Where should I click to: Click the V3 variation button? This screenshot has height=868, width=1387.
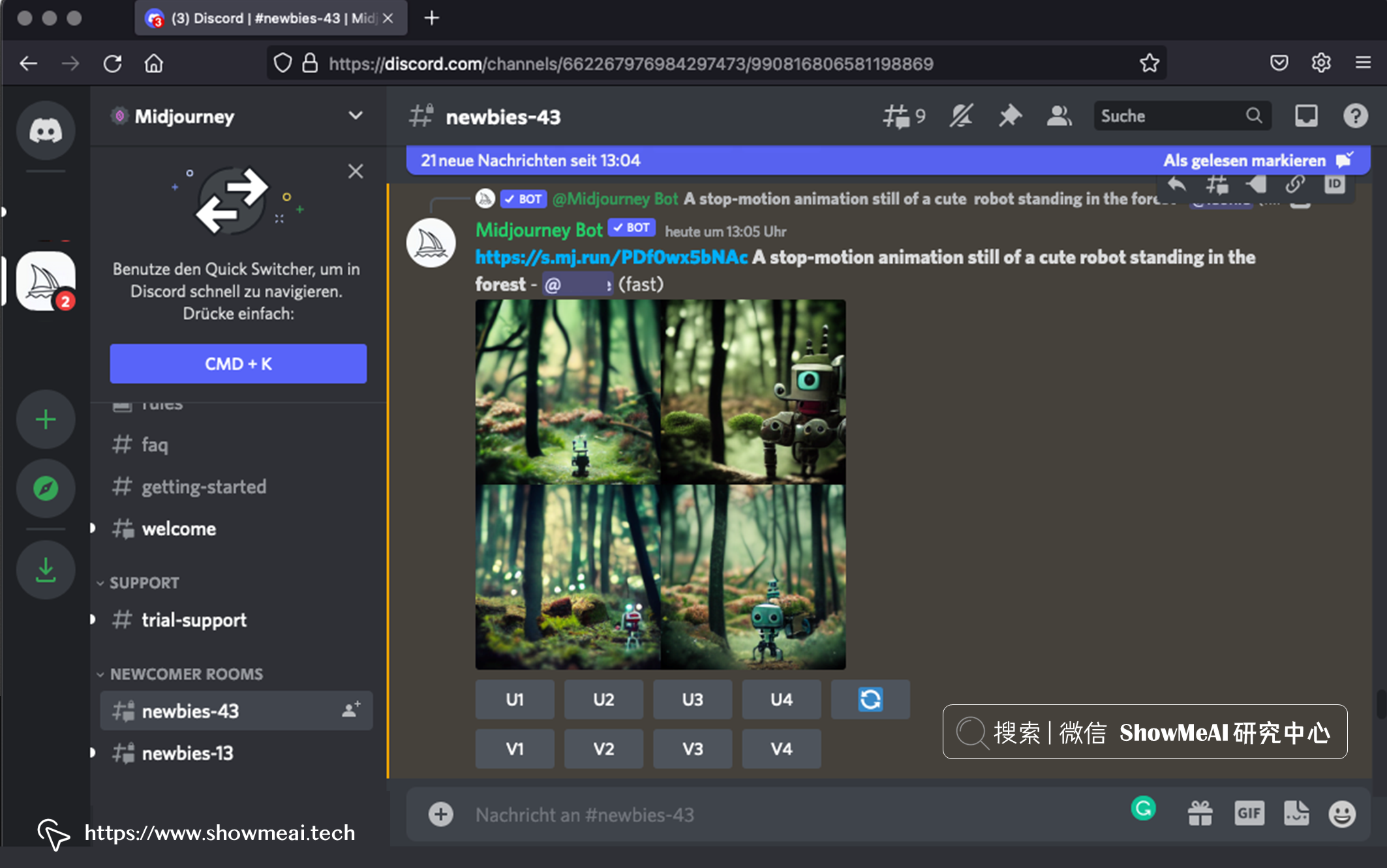(692, 748)
